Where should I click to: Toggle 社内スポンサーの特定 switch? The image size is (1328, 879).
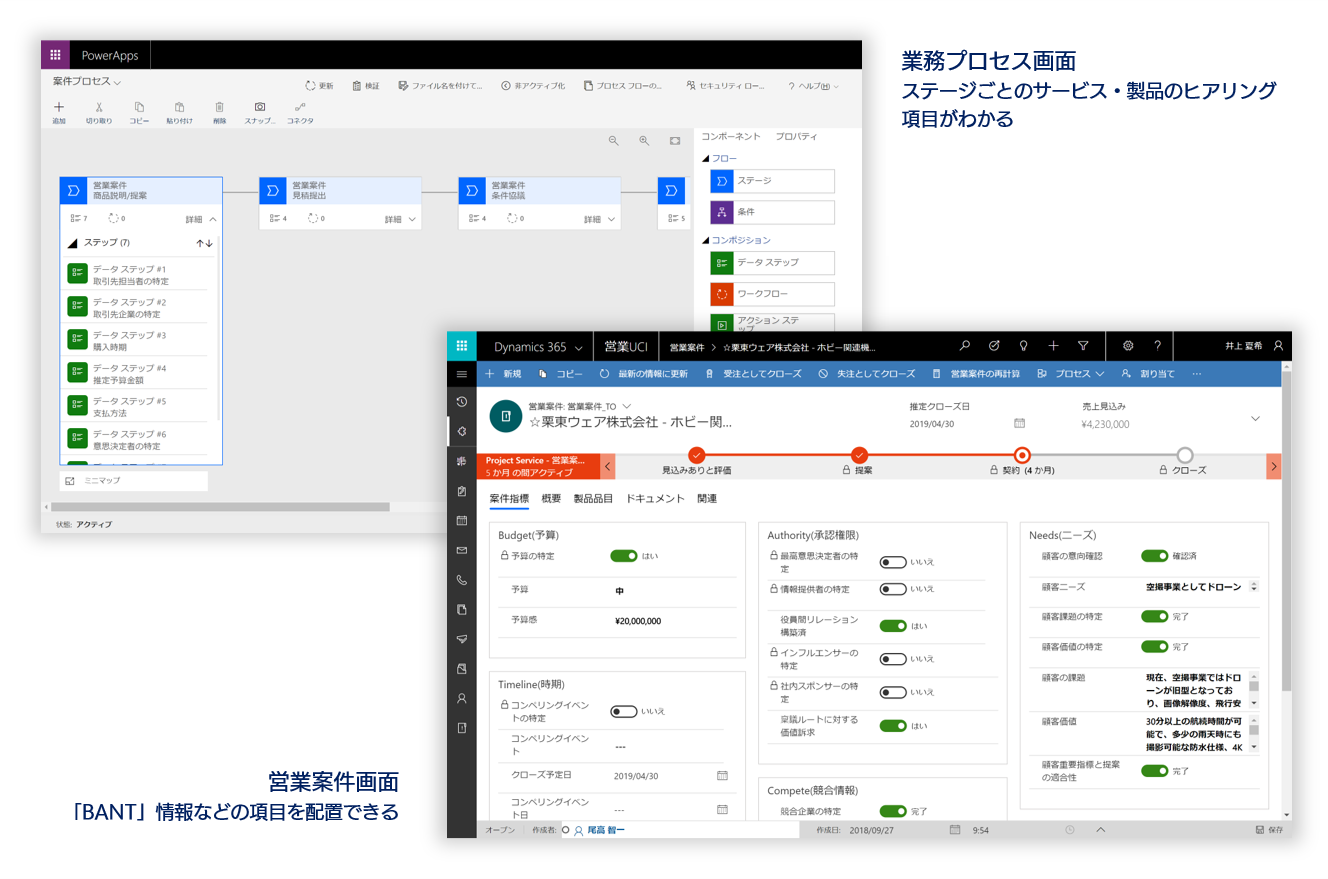point(893,692)
